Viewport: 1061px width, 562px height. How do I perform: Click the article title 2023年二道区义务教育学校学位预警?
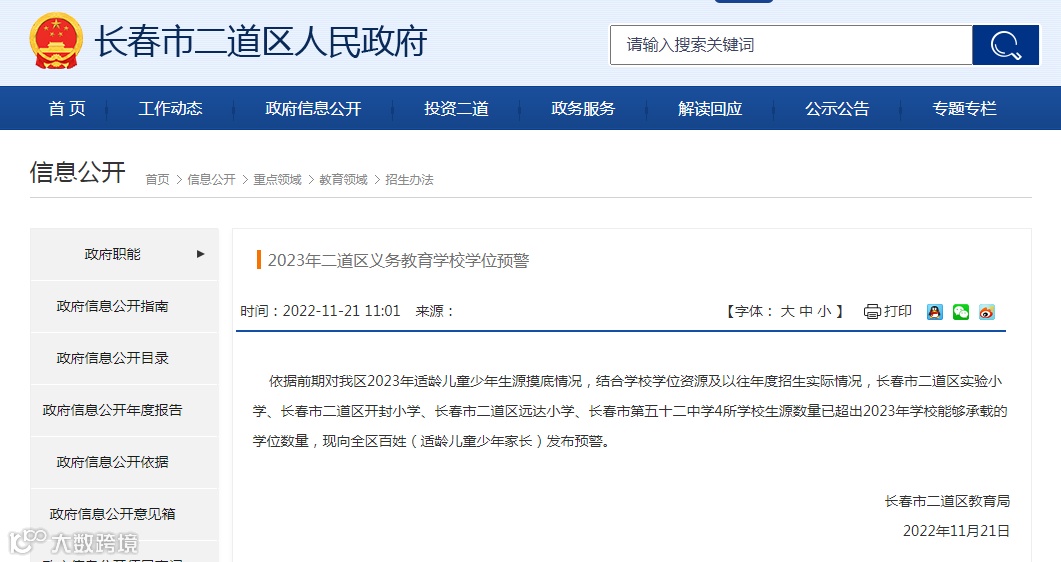(x=399, y=260)
